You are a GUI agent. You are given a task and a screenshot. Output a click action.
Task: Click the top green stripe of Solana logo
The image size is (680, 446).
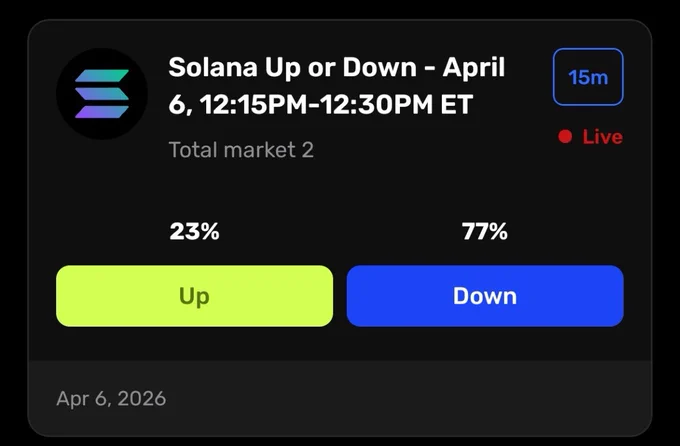[102, 76]
